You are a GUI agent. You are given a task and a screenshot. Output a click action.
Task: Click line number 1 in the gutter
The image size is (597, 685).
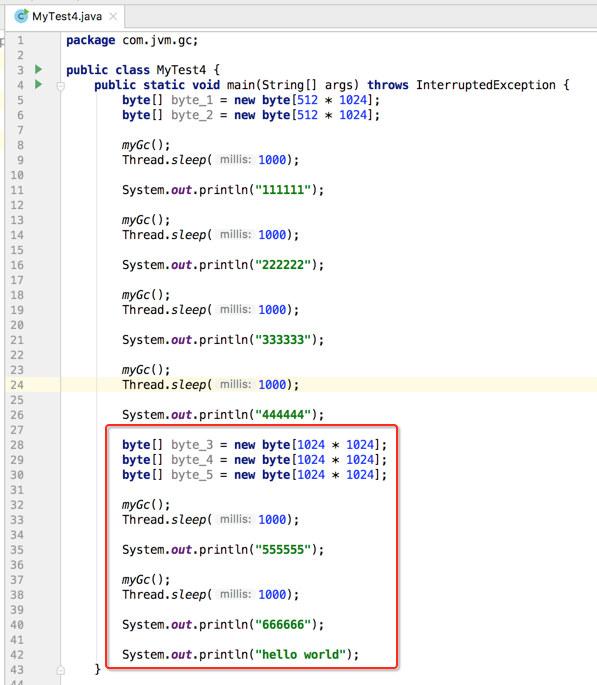[21, 40]
